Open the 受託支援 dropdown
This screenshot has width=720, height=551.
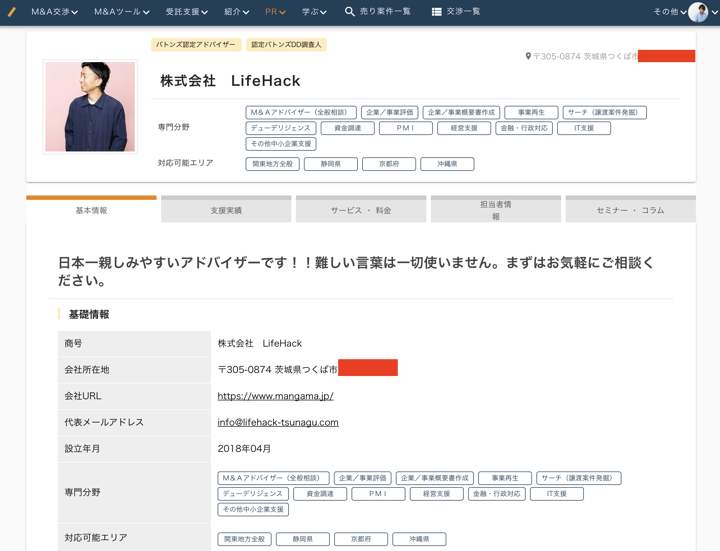[186, 12]
